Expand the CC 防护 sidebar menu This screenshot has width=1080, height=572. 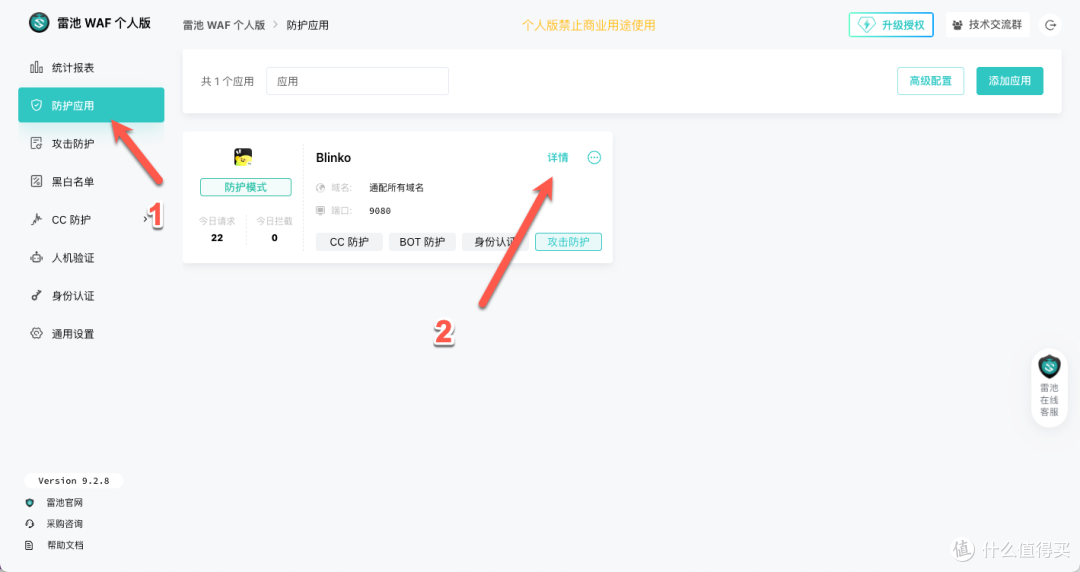[x=91, y=219]
